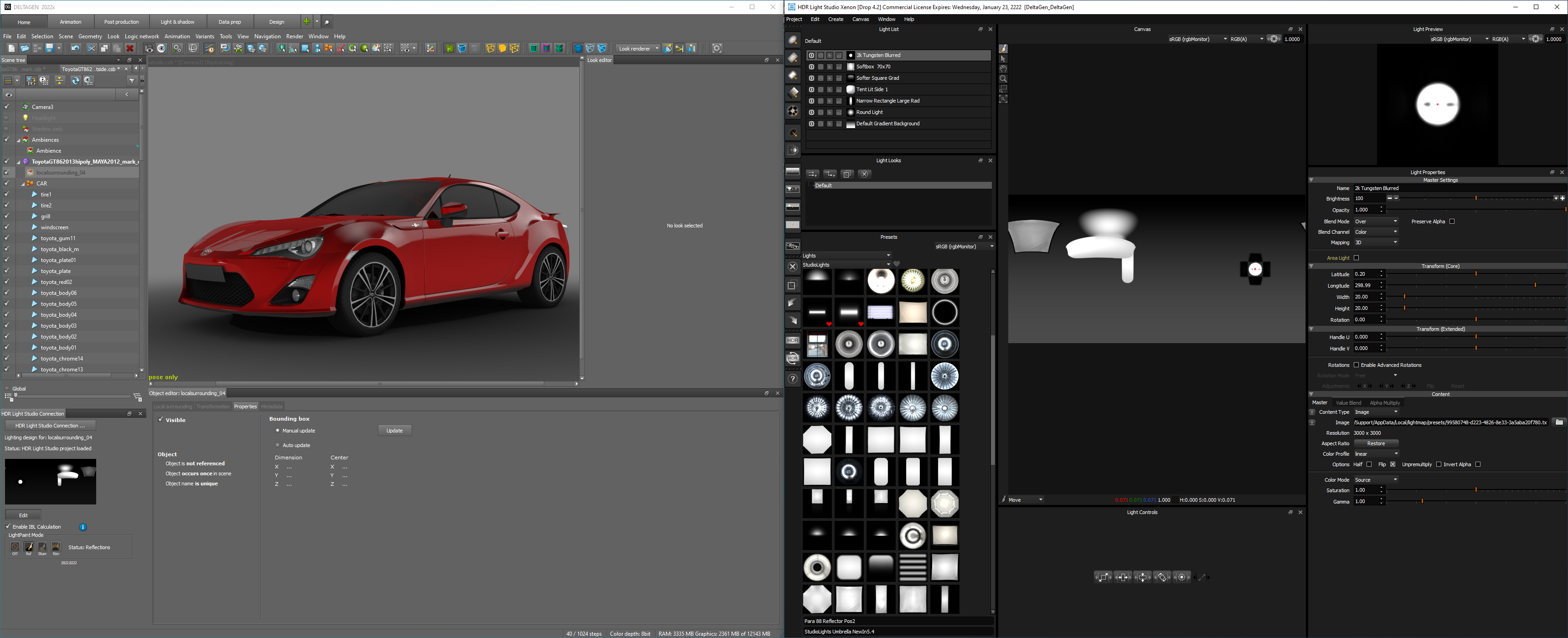Image resolution: width=1568 pixels, height=638 pixels.
Task: Select the canvas hand pan tool
Action: tap(1003, 69)
